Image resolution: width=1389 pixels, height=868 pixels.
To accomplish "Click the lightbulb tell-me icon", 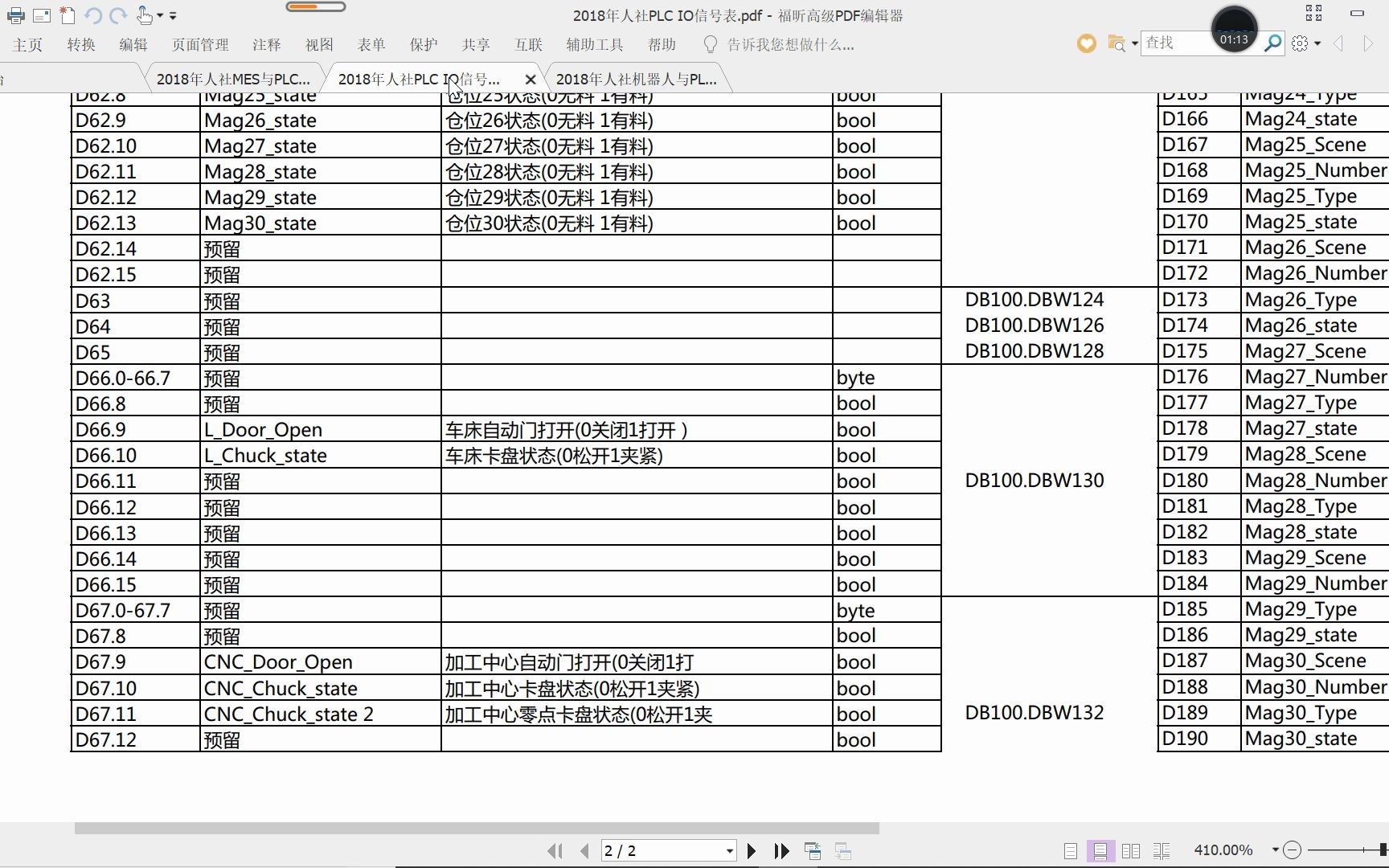I will pyautogui.click(x=710, y=44).
